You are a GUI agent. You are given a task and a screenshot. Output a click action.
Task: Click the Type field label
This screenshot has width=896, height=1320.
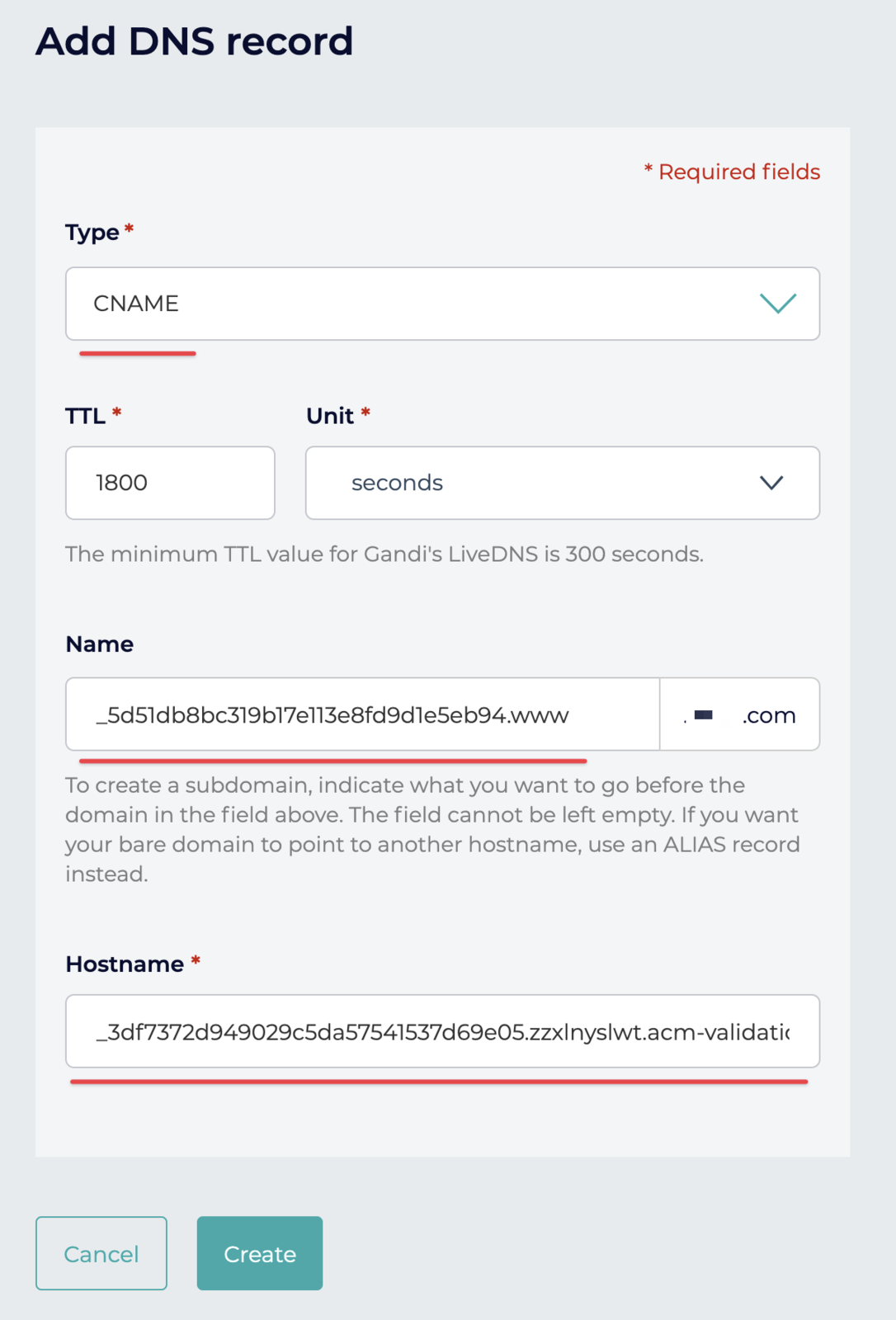pyautogui.click(x=92, y=233)
